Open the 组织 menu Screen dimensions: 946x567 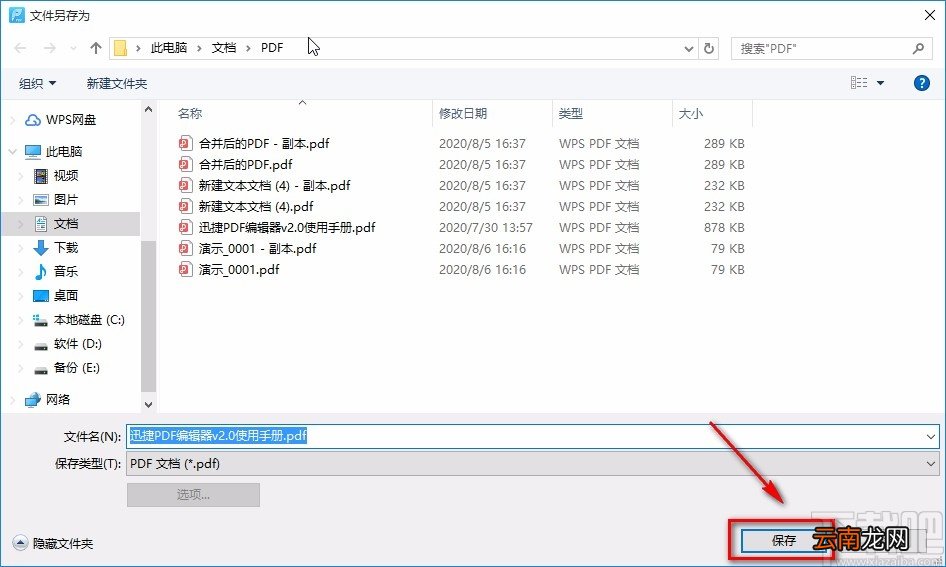(x=37, y=83)
